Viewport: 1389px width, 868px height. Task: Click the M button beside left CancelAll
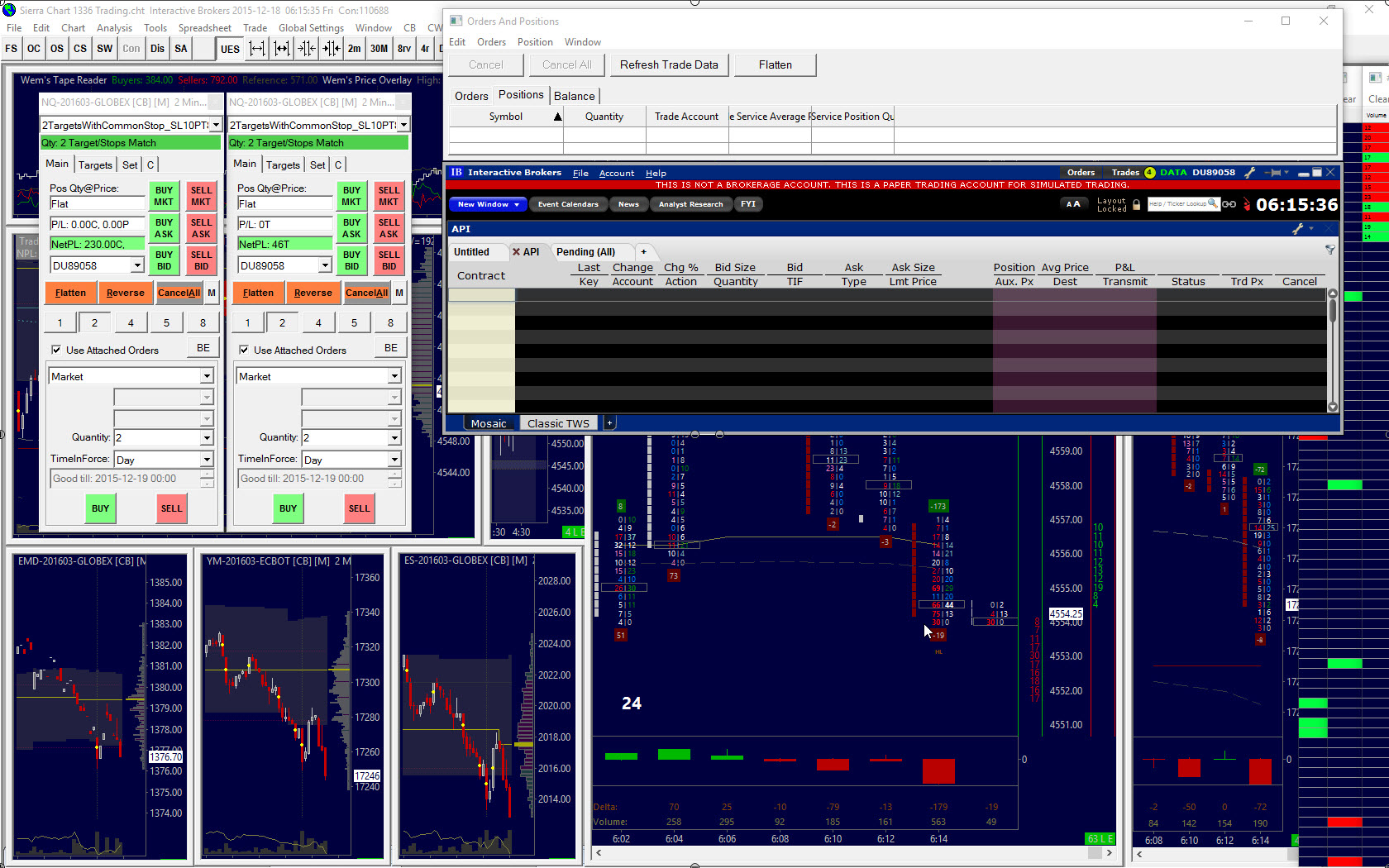212,293
